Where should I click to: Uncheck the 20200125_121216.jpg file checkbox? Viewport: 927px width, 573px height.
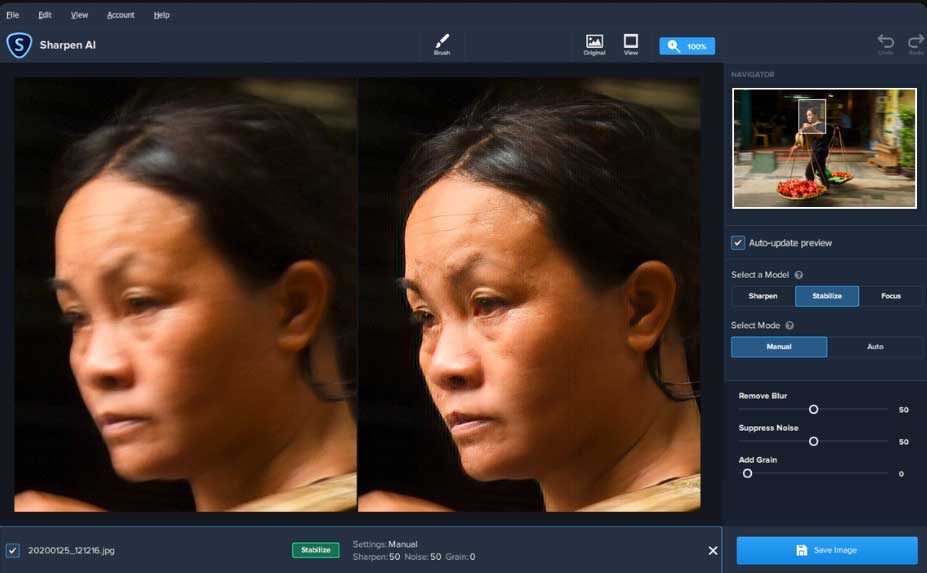coord(12,551)
